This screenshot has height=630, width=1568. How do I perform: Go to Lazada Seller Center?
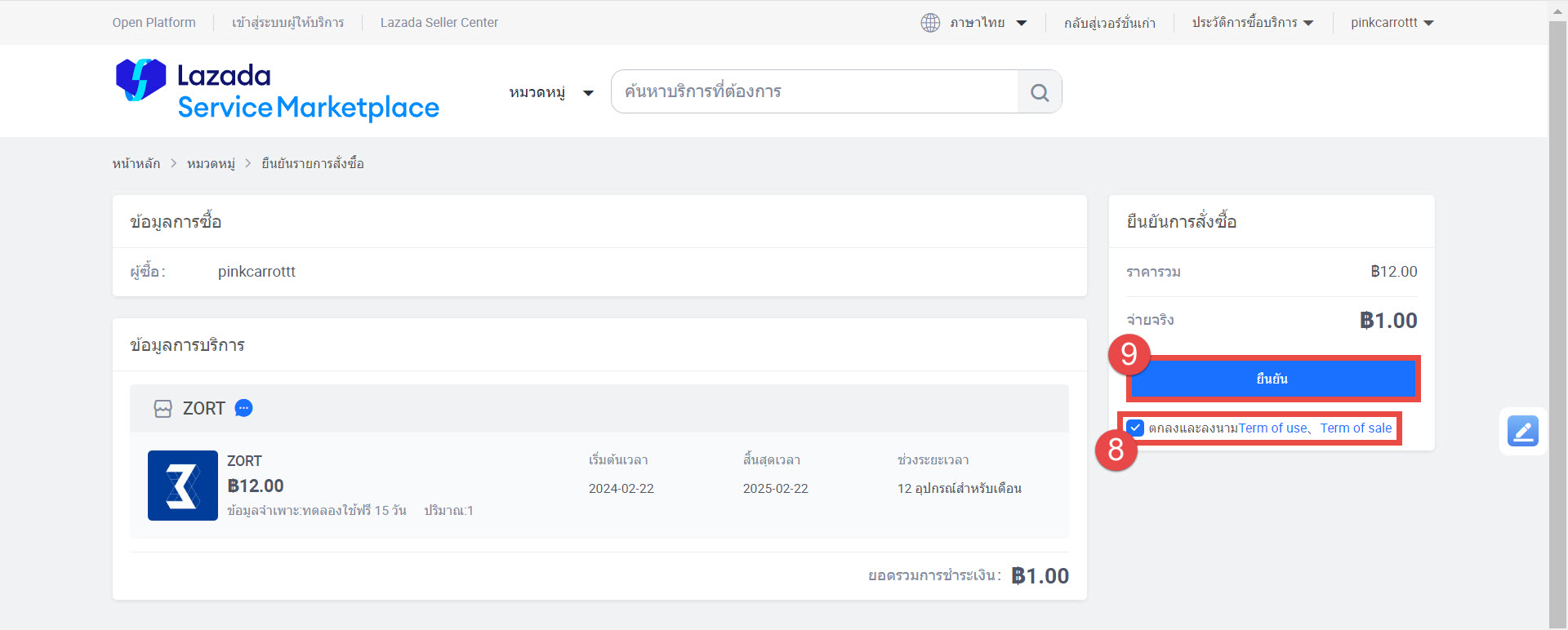coord(439,23)
